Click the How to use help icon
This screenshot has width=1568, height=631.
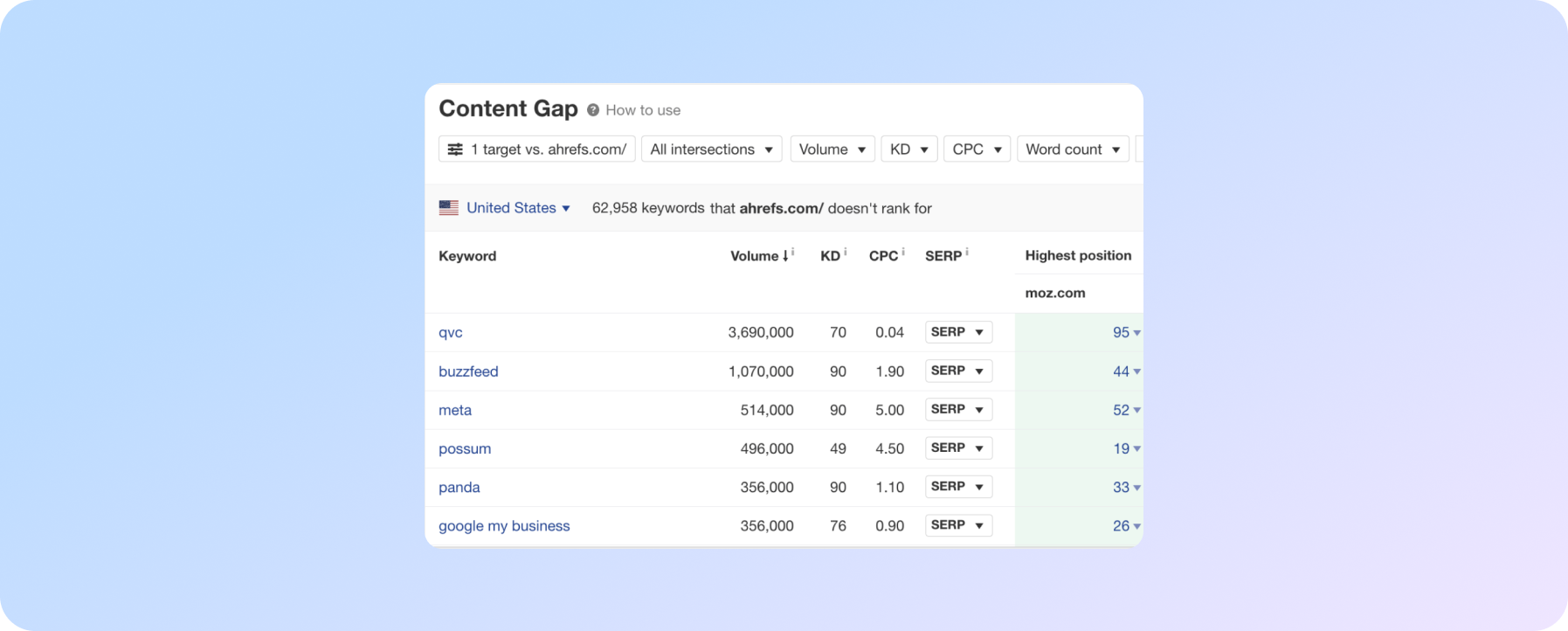[593, 110]
